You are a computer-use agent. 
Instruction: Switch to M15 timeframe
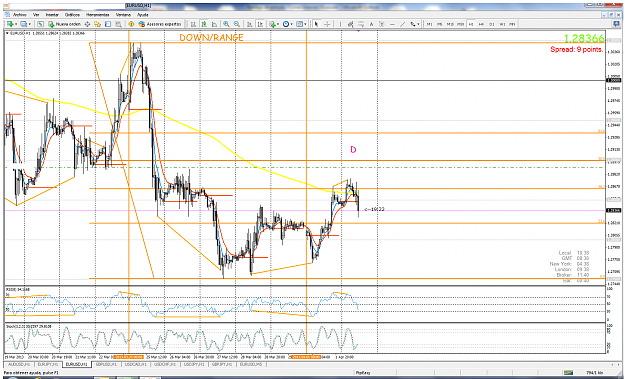pos(450,24)
